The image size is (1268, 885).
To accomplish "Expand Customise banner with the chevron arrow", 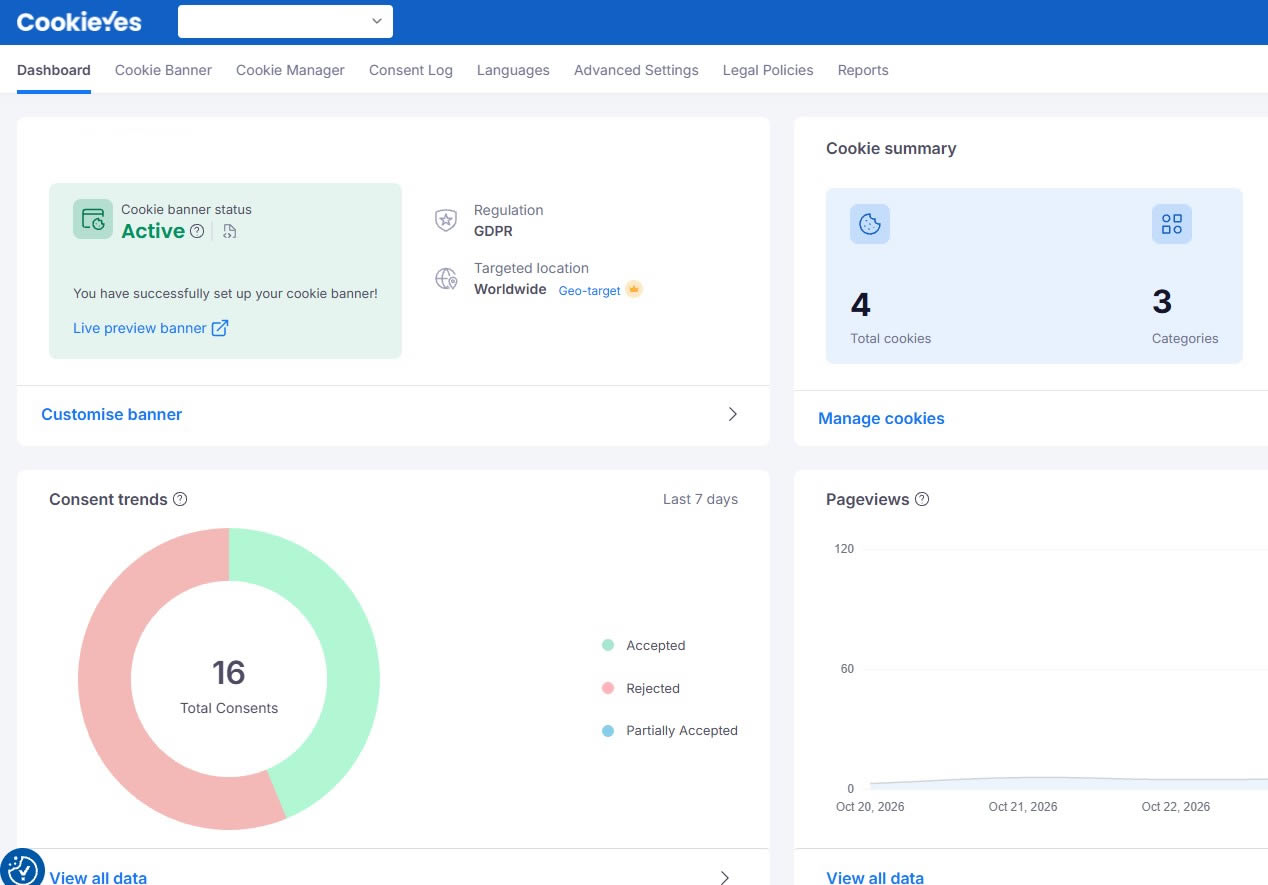I will pos(733,414).
